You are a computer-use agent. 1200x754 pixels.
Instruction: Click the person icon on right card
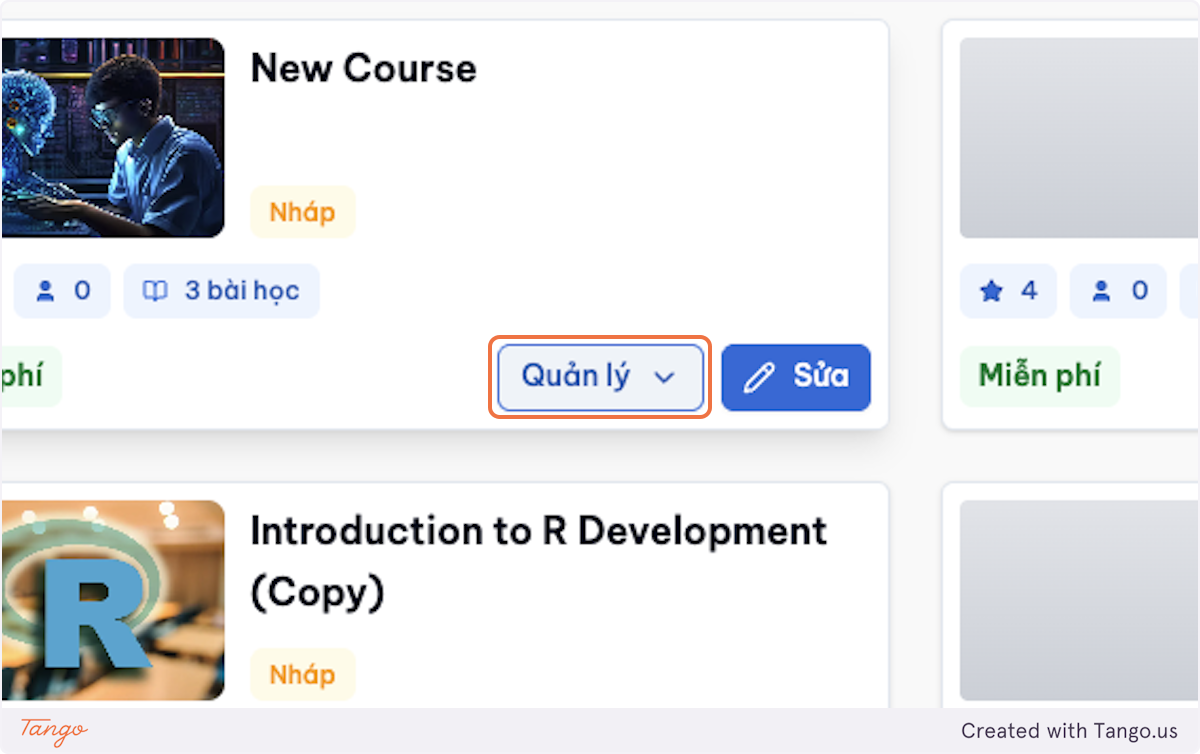1101,291
